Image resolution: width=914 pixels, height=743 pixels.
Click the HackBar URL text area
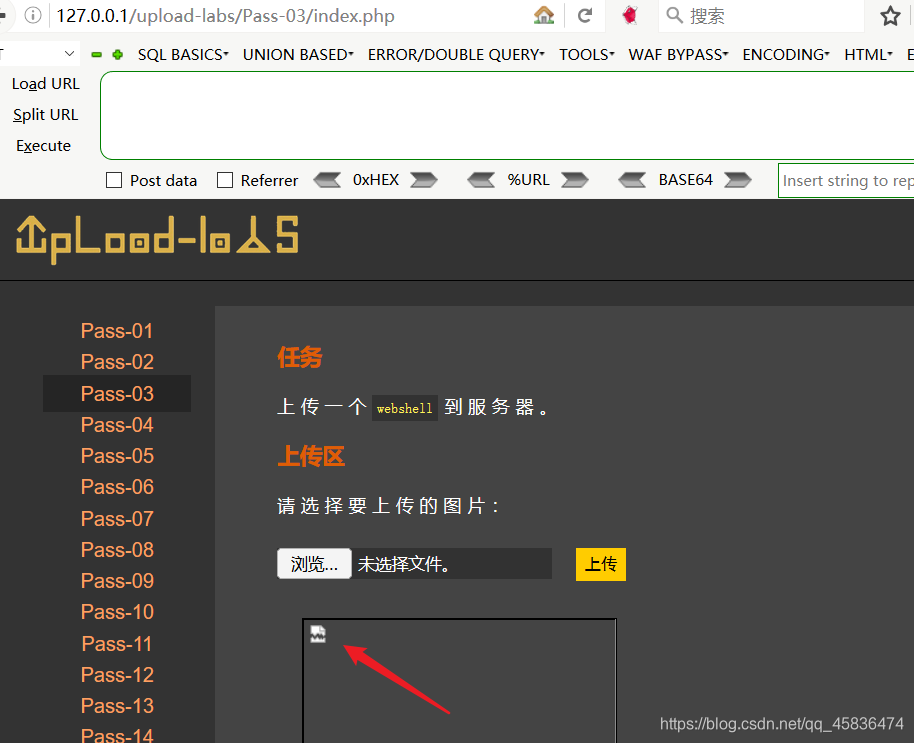tap(507, 115)
